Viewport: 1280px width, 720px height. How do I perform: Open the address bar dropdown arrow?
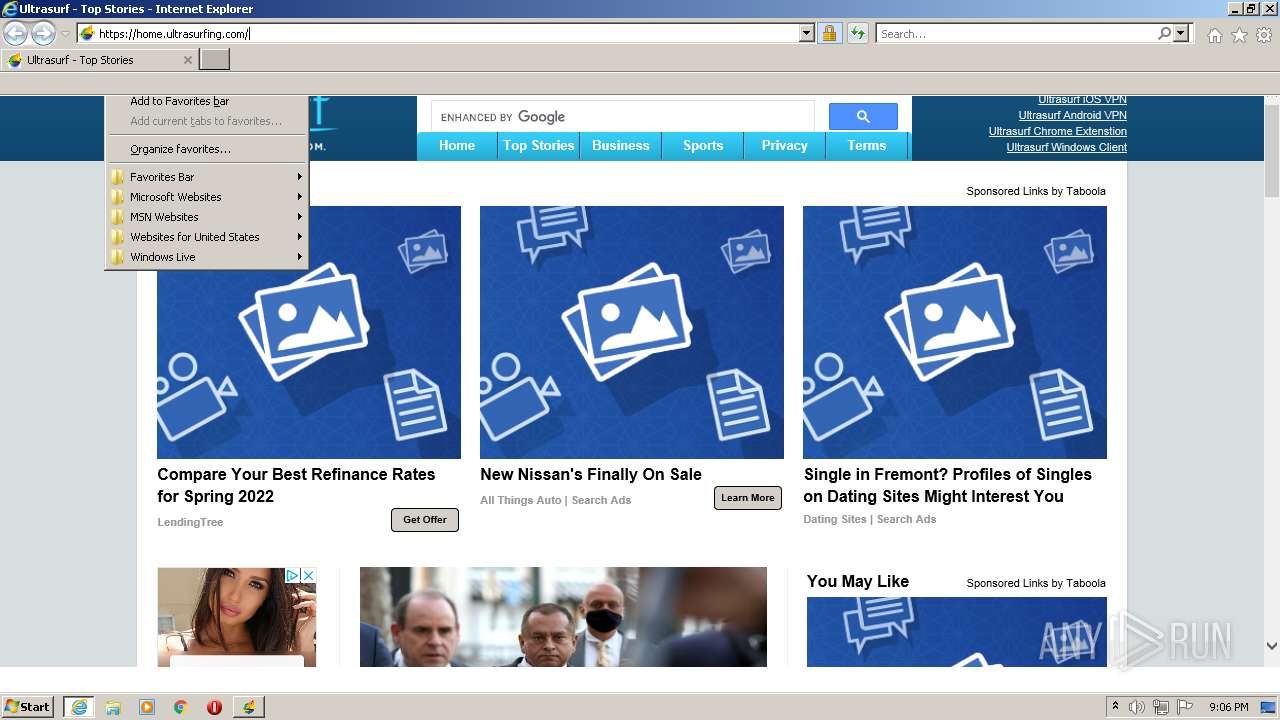[x=807, y=34]
